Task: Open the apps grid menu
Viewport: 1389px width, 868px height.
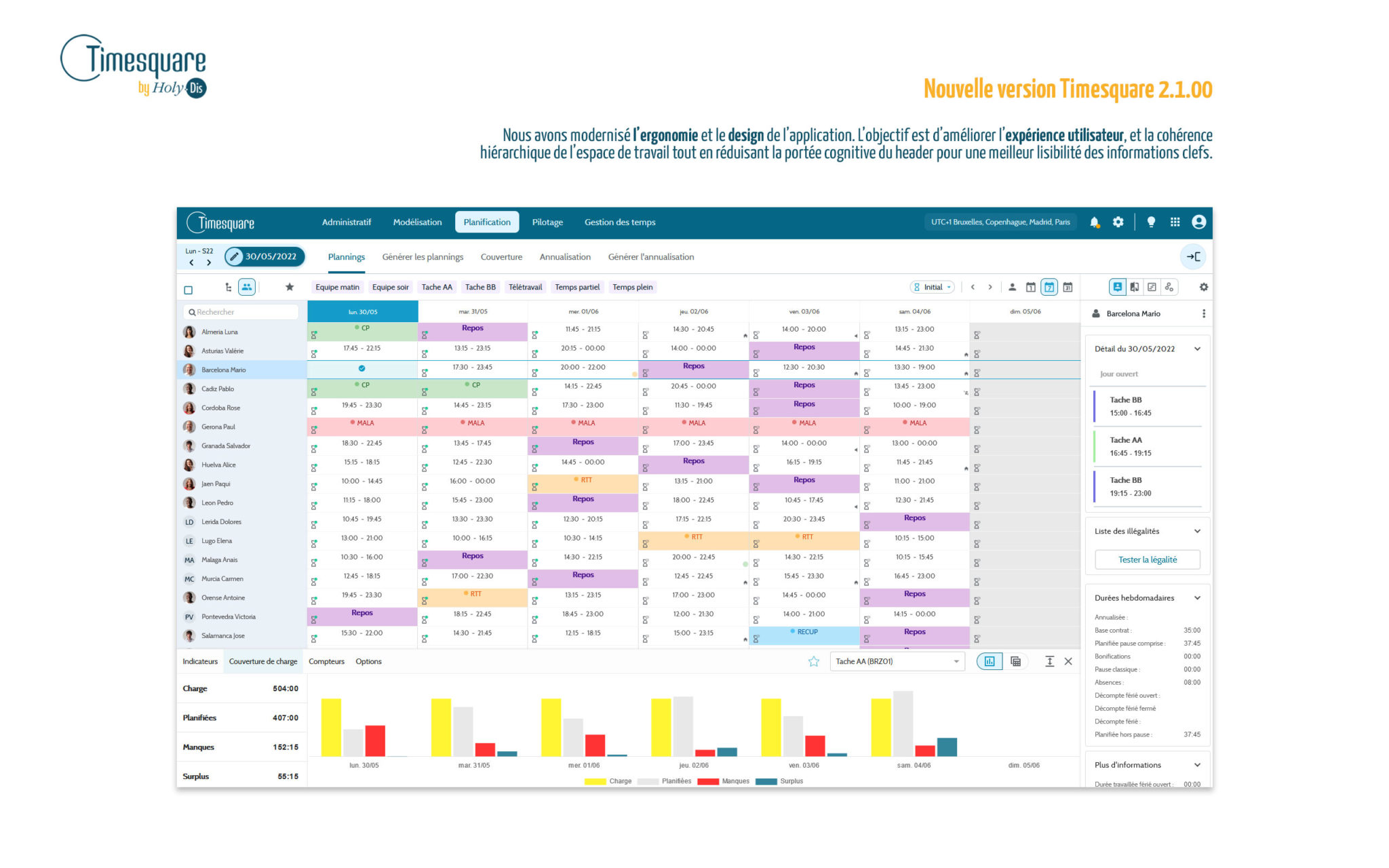Action: (1175, 222)
